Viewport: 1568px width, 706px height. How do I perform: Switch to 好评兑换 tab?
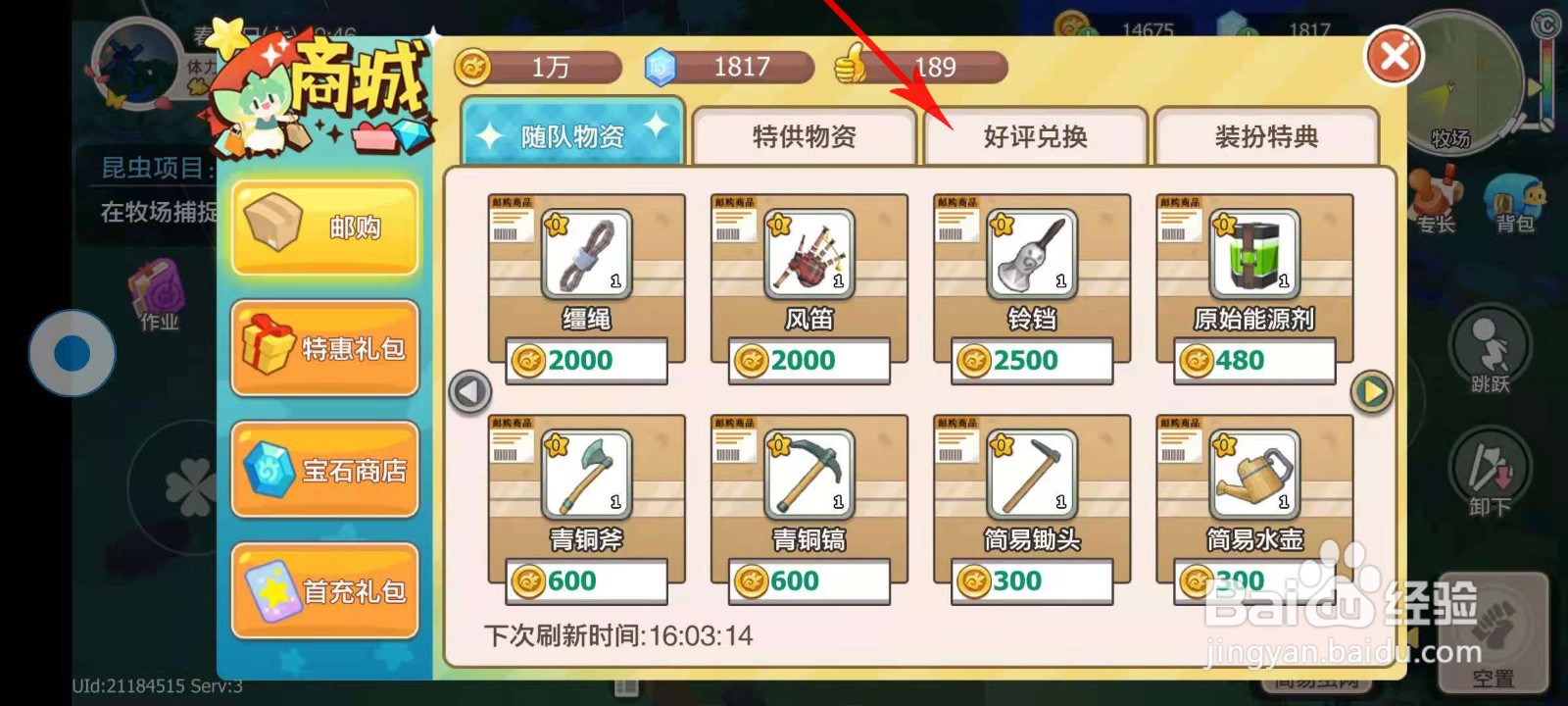[x=1035, y=136]
